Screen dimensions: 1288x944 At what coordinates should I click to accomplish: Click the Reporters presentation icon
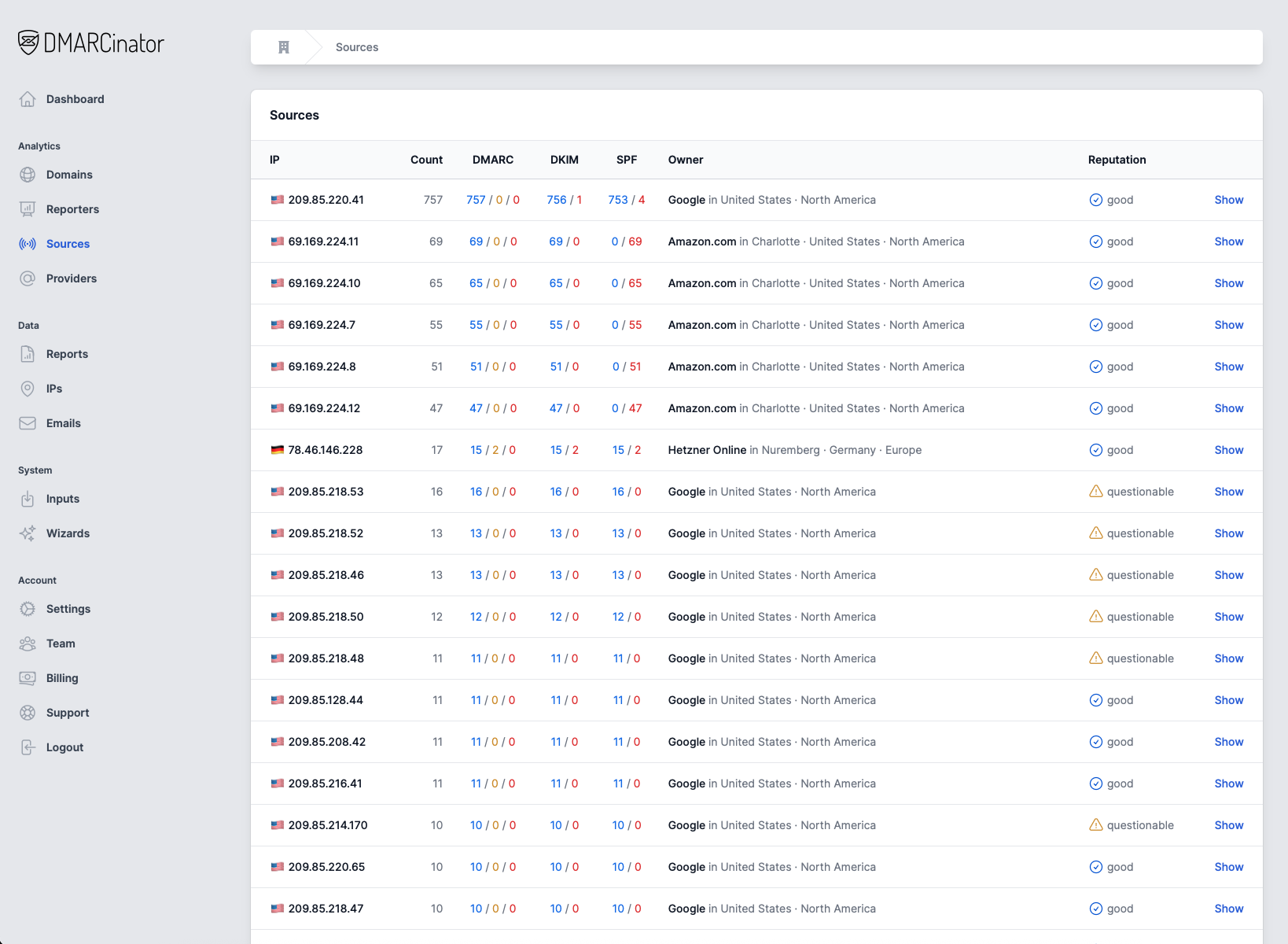(28, 209)
